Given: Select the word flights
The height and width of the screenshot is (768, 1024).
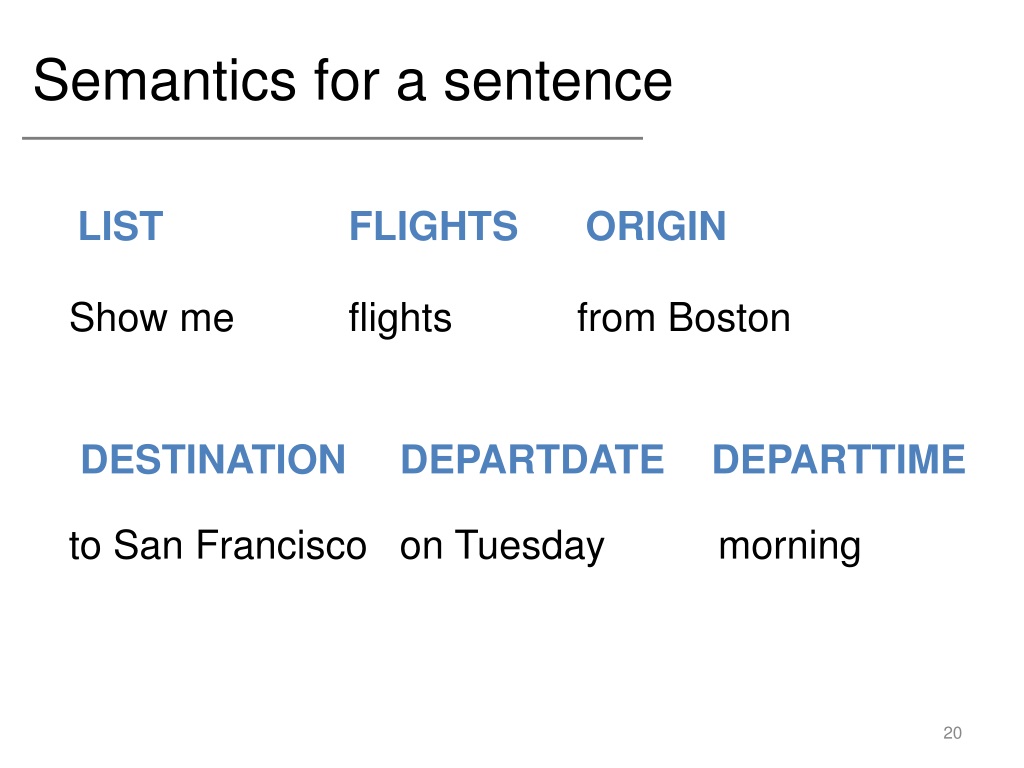Looking at the screenshot, I should click(400, 319).
